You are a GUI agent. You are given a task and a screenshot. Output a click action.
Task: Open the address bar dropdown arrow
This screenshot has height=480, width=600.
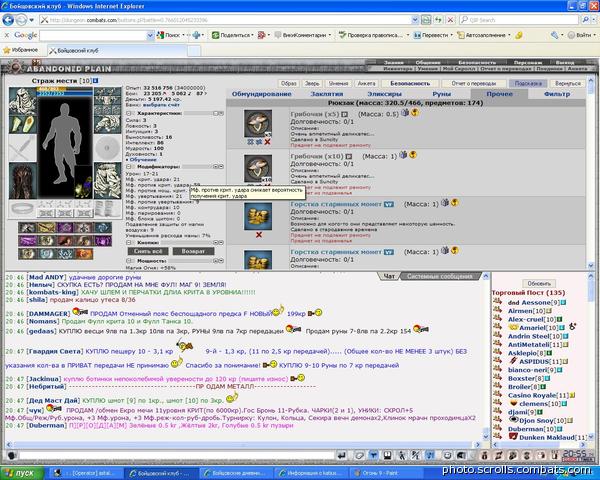415,20
